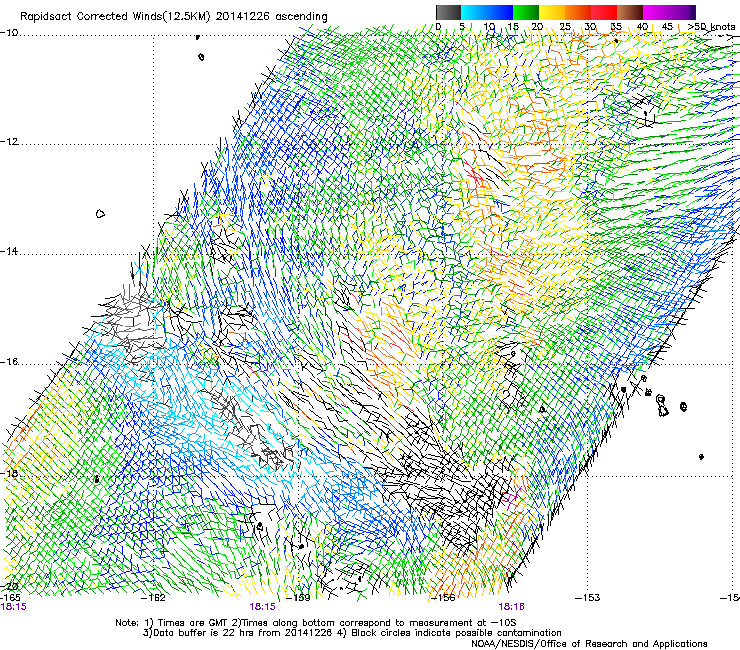Click the '25' legend scale label

coord(565,27)
